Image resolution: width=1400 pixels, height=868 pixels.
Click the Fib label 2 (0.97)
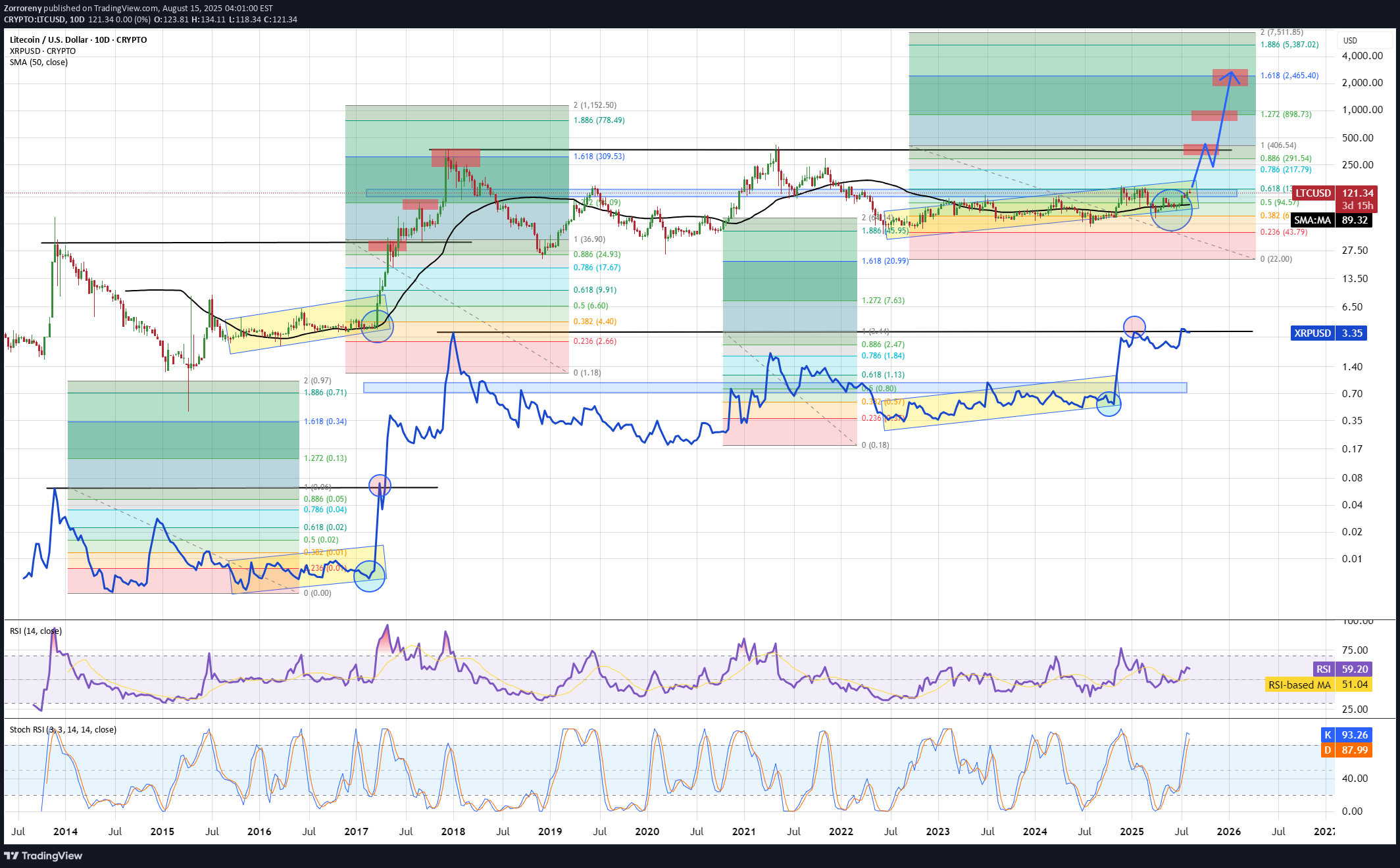(318, 381)
